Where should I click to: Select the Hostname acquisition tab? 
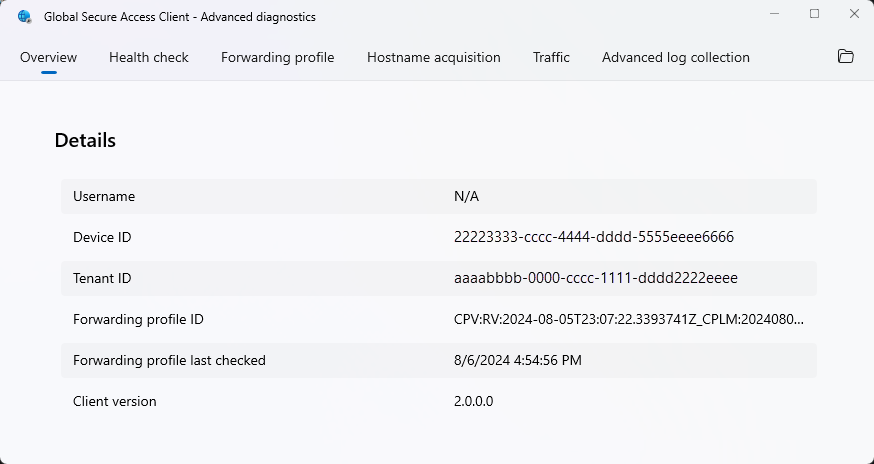point(433,57)
